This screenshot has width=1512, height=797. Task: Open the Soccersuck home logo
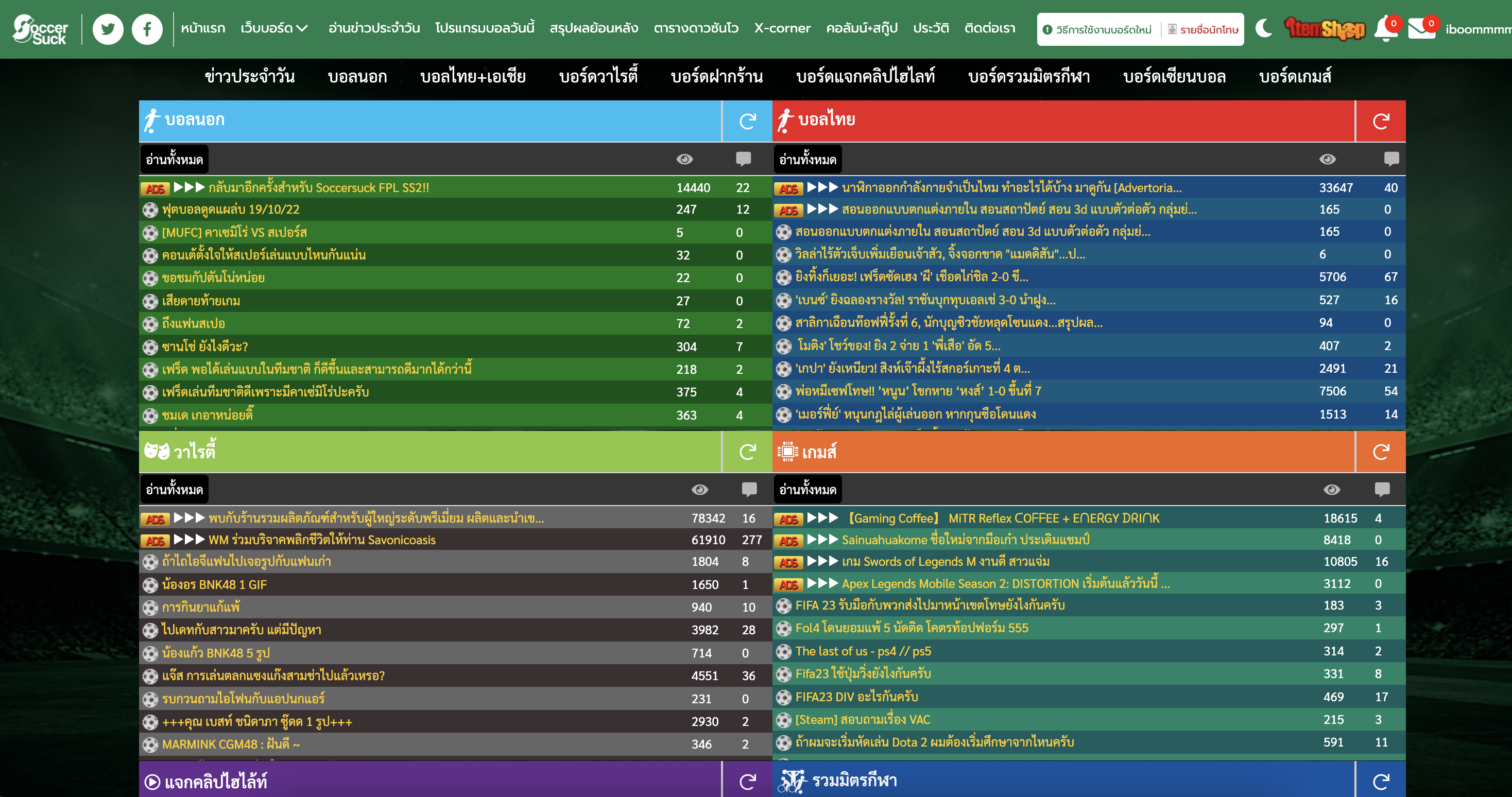click(40, 29)
